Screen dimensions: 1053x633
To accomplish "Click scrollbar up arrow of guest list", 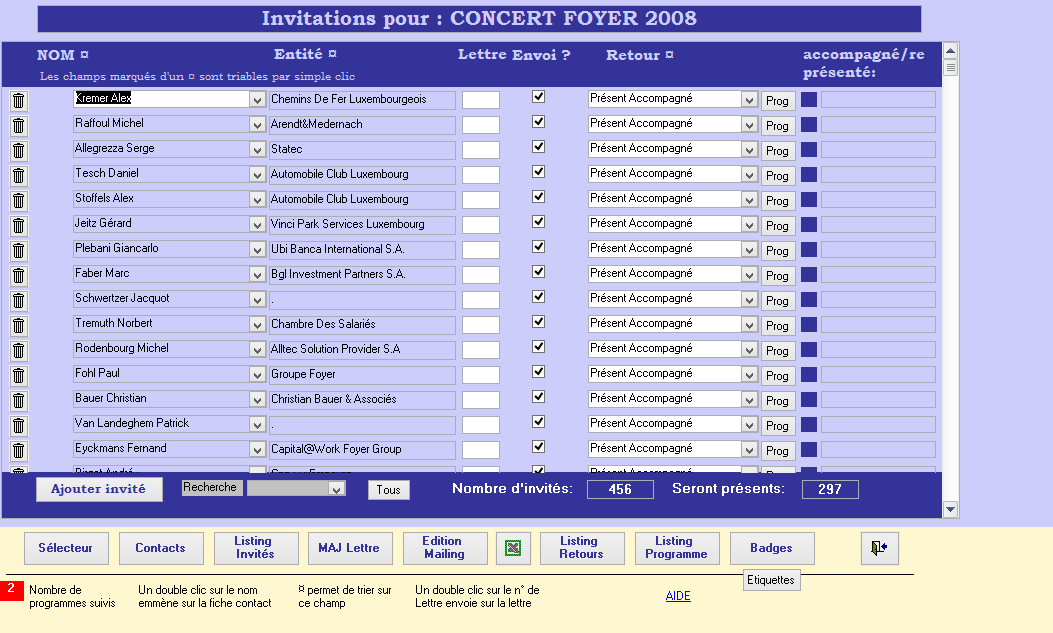I will [950, 50].
